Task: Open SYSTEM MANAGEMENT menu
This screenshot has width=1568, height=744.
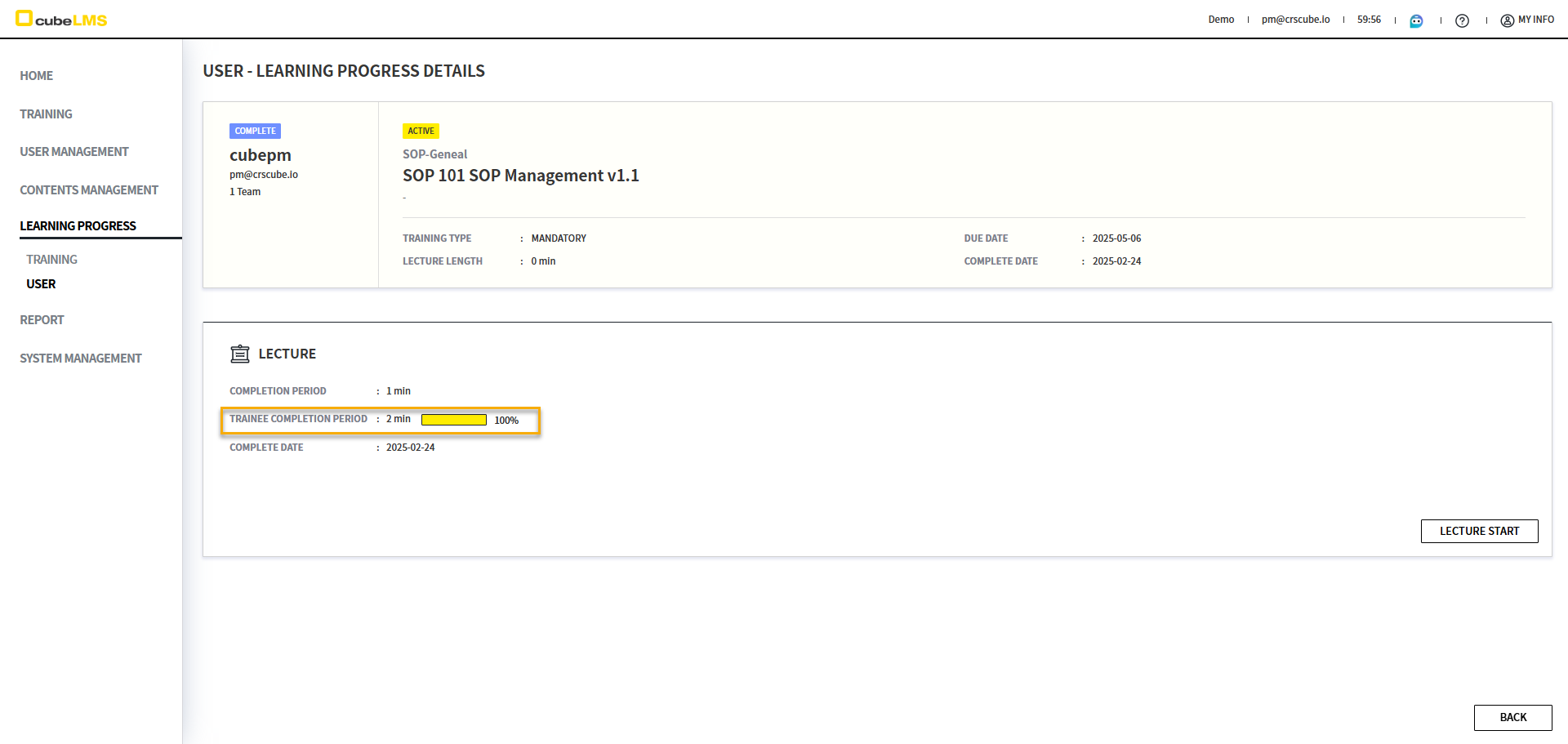Action: pos(80,359)
